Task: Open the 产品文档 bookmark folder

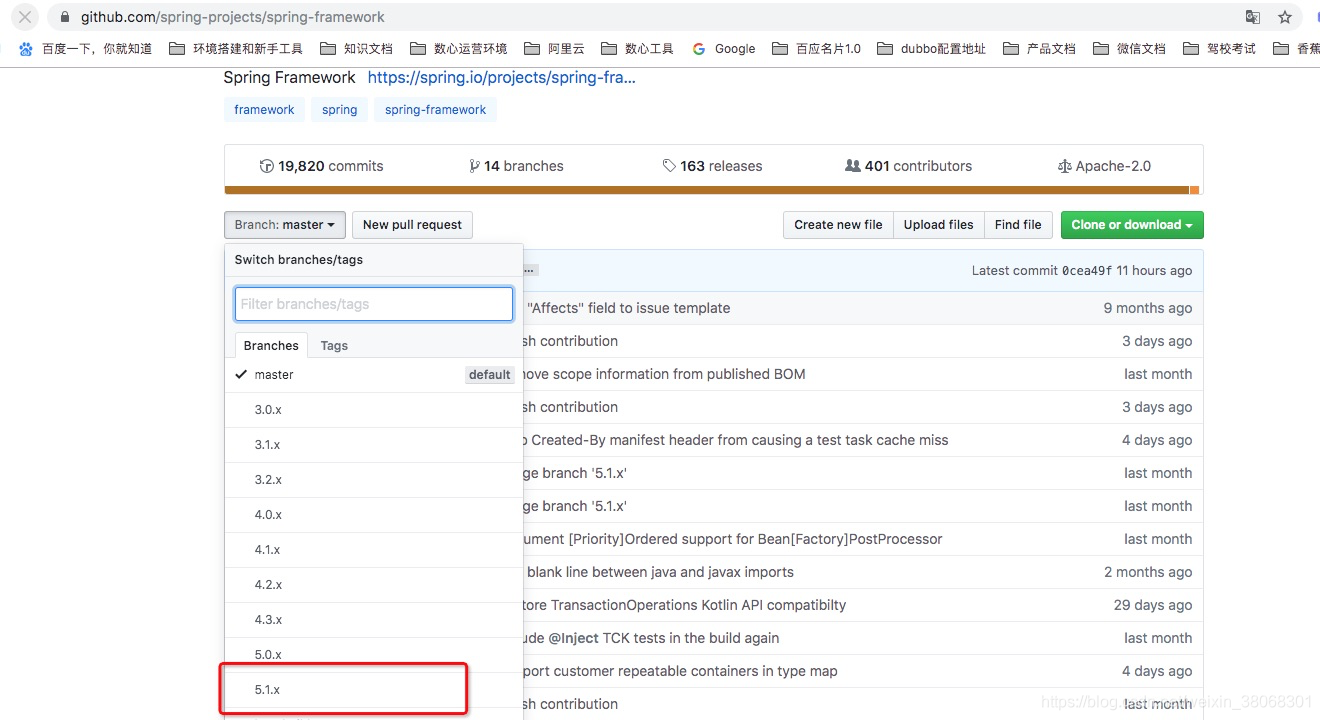Action: click(x=1039, y=48)
